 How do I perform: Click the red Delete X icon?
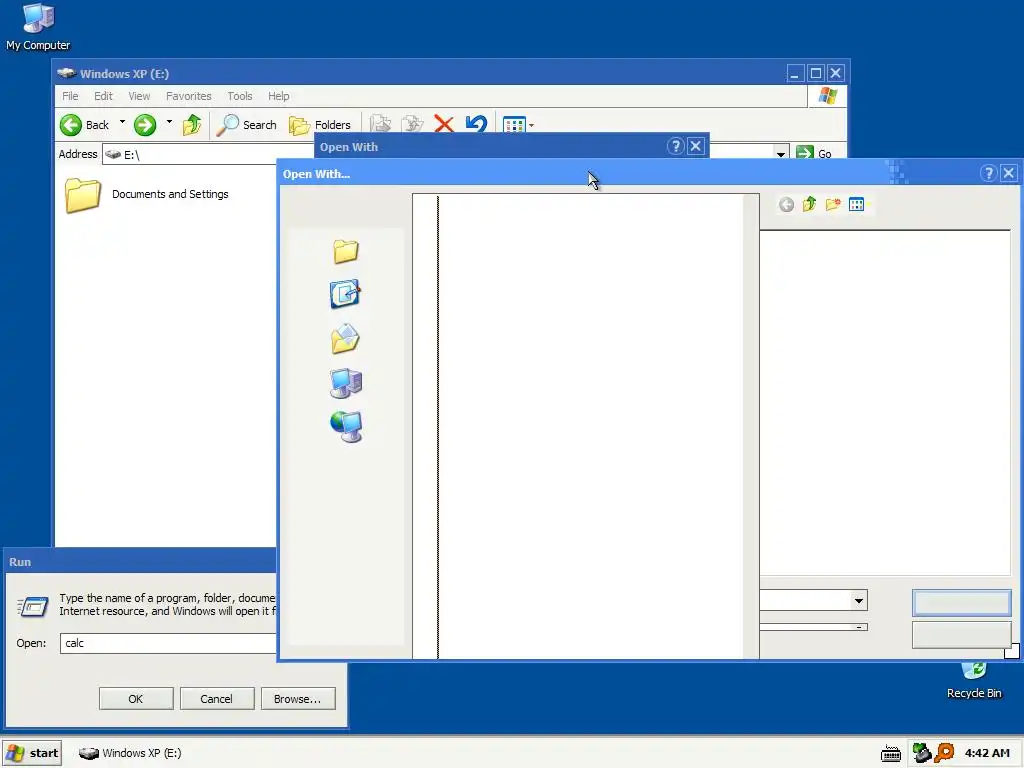coord(444,123)
